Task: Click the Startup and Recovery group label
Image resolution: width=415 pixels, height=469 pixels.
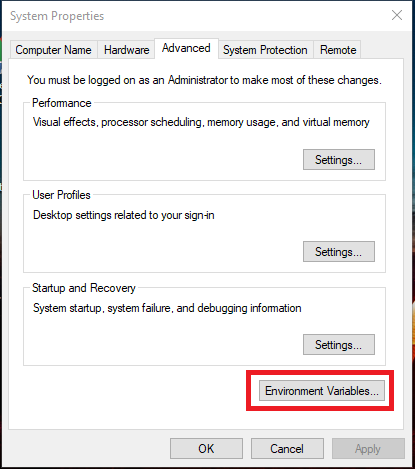Action: tap(84, 288)
